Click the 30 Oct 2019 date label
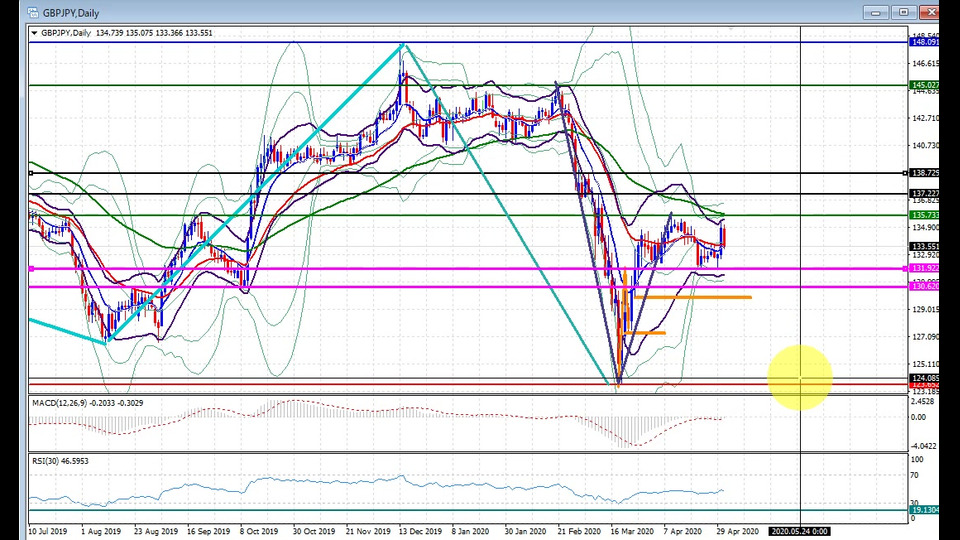Screen dimensions: 960x540 [313, 531]
